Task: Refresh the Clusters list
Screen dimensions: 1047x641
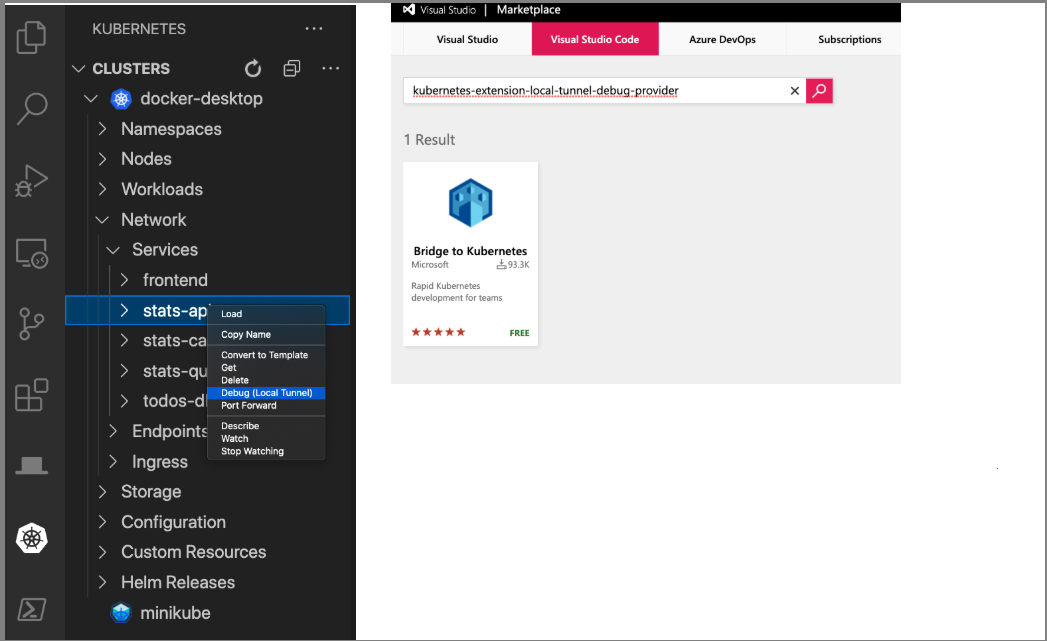Action: [x=253, y=69]
